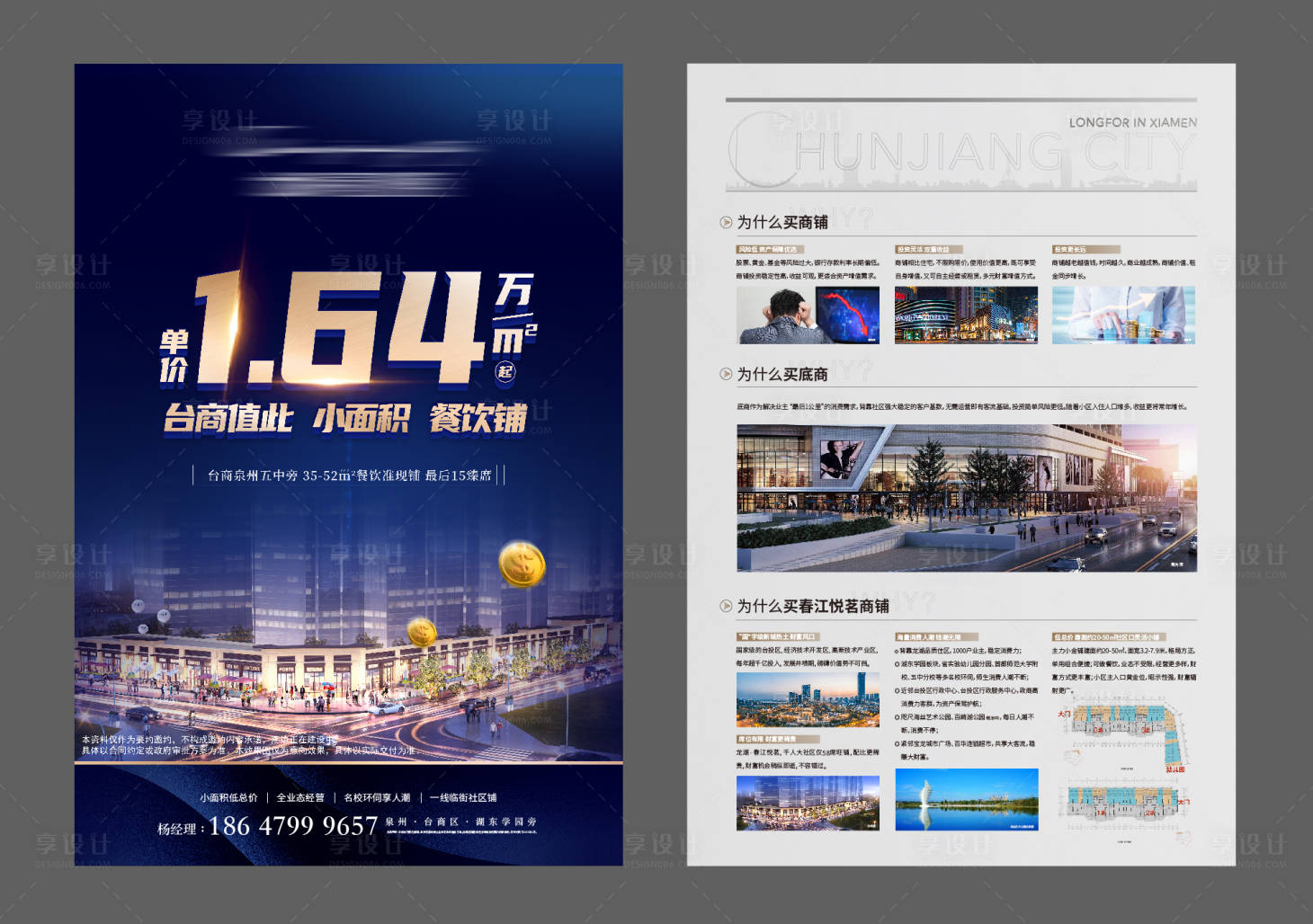Select the footer text 全业态经营
Image resolution: width=1313 pixels, height=924 pixels.
[x=300, y=797]
